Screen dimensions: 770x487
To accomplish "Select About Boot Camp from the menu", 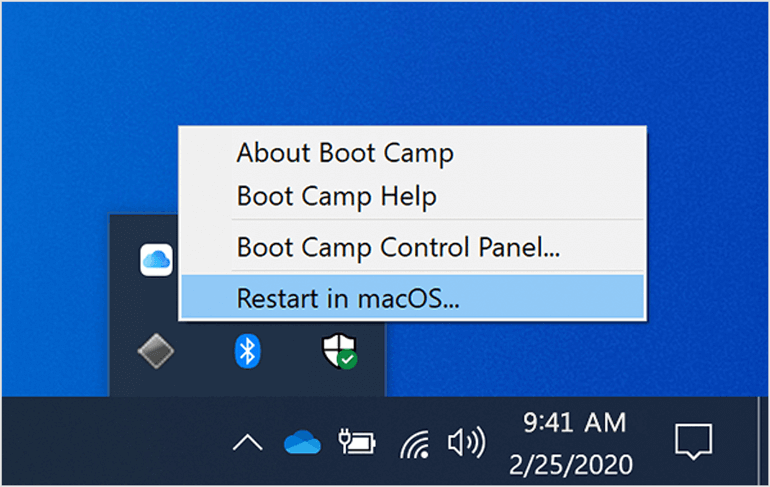I will (x=345, y=153).
